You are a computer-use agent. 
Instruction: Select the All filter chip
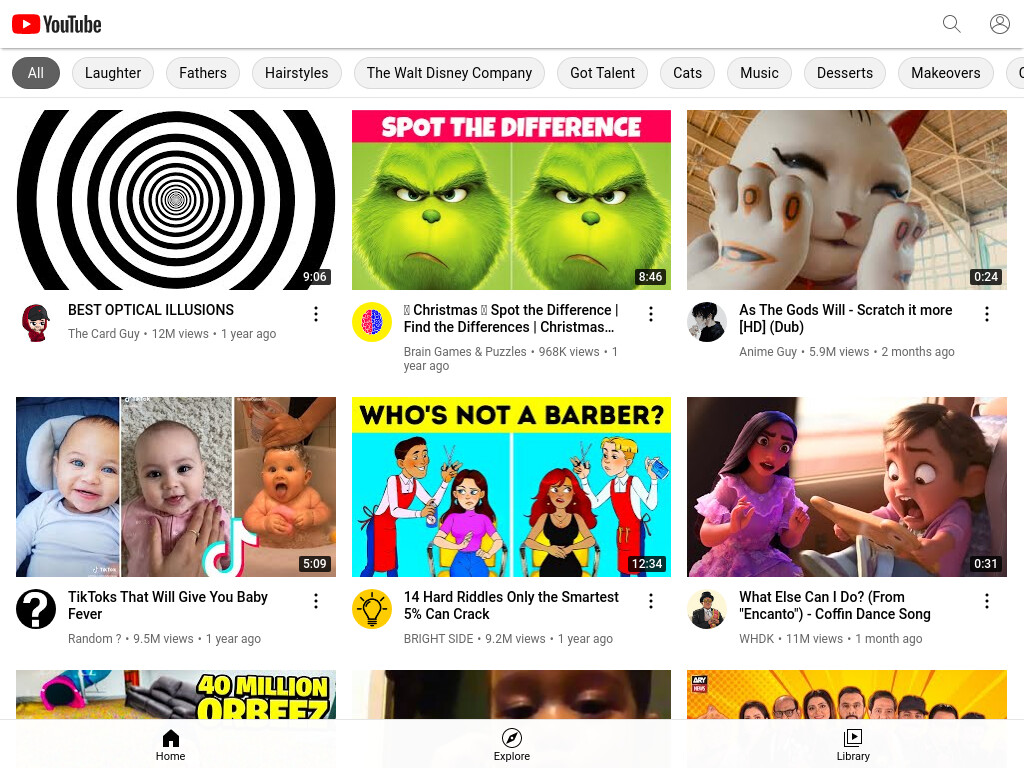[36, 73]
